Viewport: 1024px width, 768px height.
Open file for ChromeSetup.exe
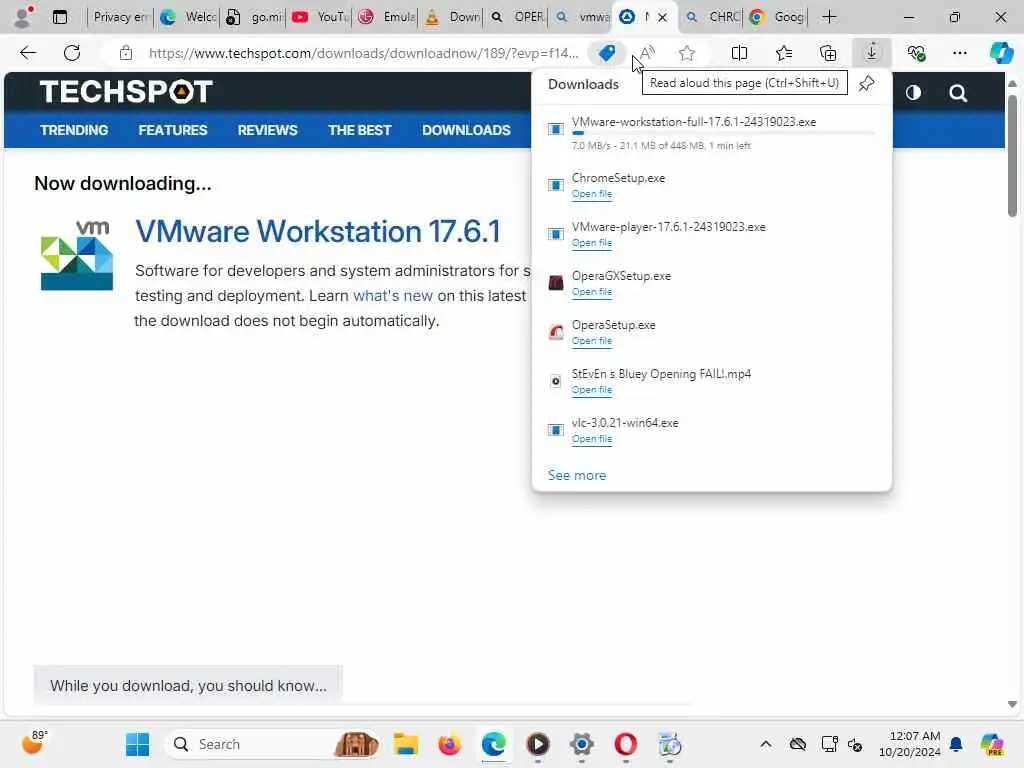pyautogui.click(x=592, y=194)
